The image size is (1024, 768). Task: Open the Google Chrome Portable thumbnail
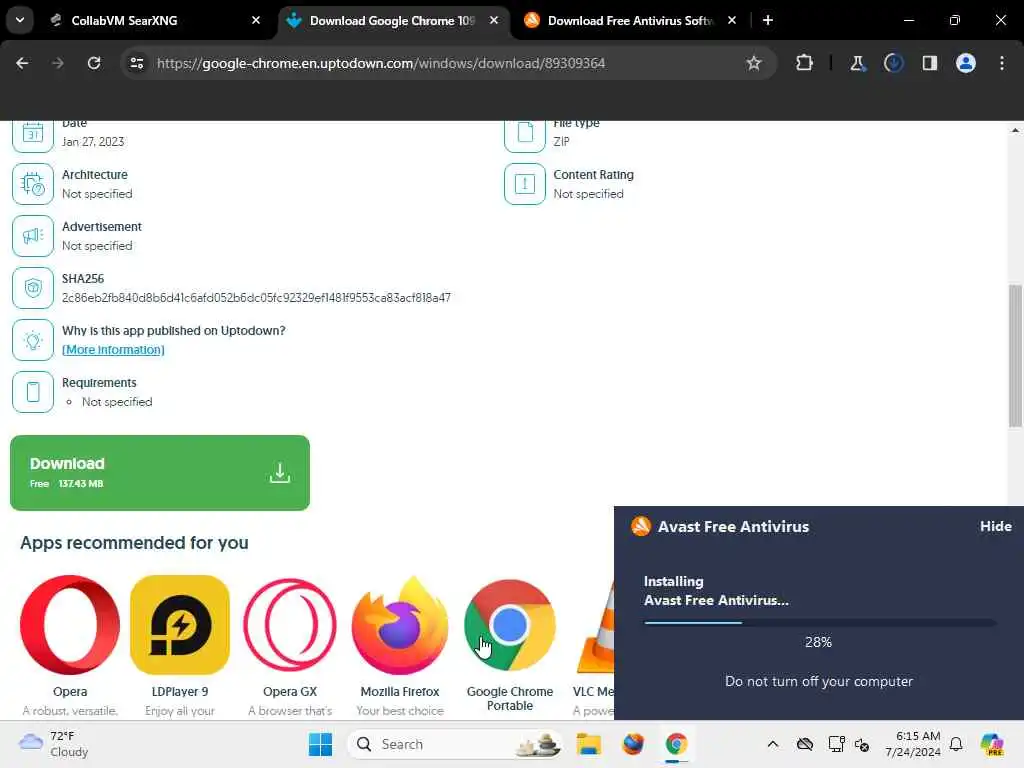click(x=510, y=625)
